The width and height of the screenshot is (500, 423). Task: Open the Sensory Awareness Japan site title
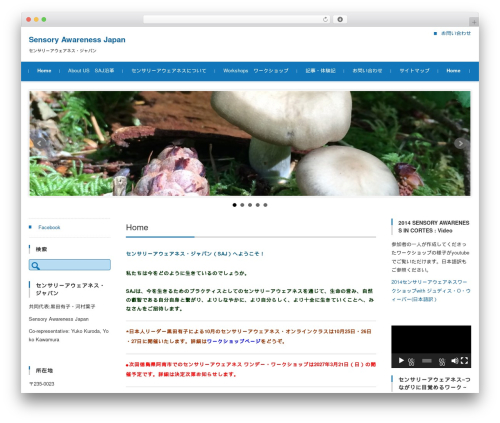click(77, 40)
